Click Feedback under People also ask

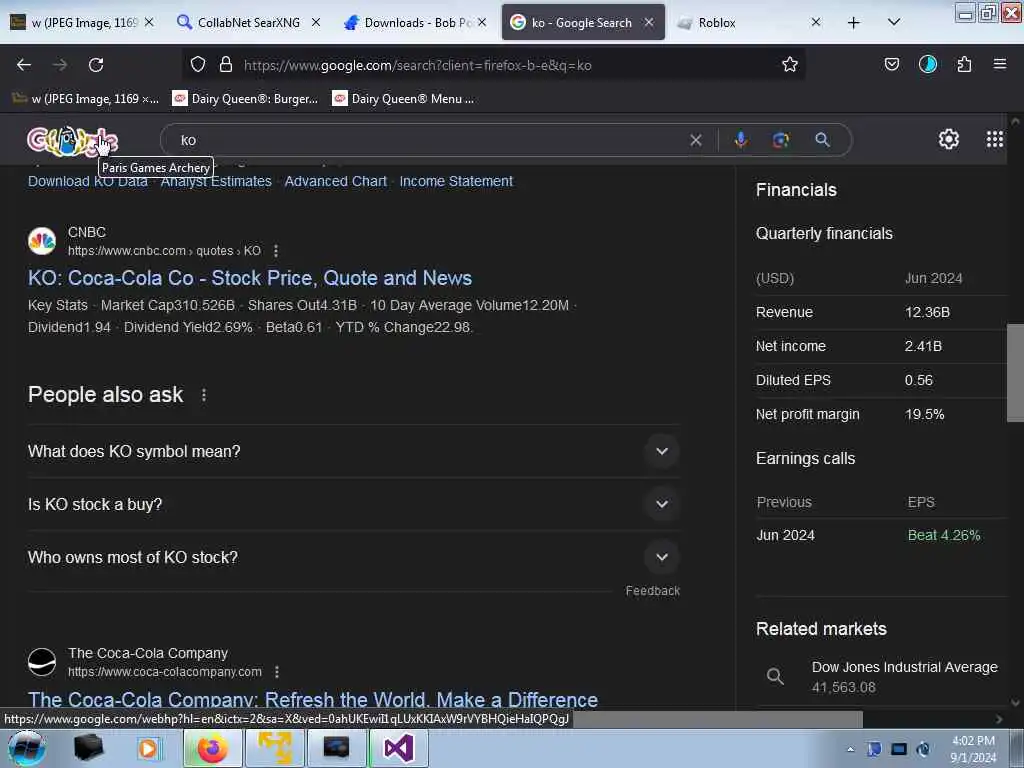[x=652, y=590]
